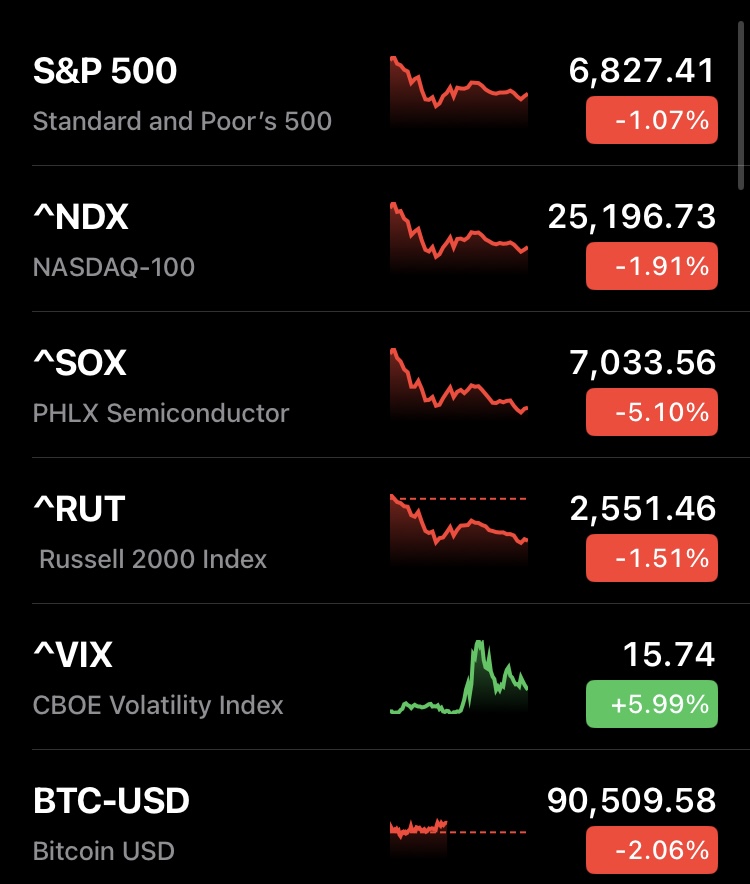Switch the -5.10% change display
This screenshot has width=750, height=884.
click(x=651, y=413)
